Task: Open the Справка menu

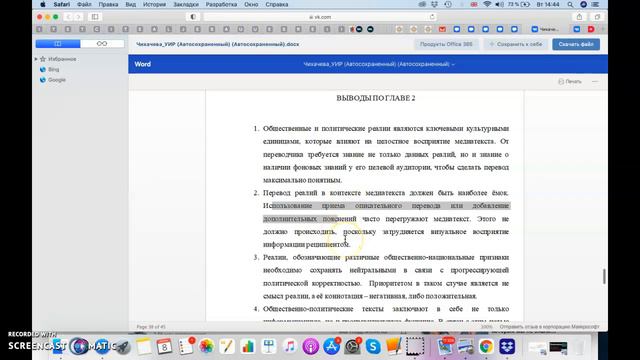Action: click(x=276, y=4)
